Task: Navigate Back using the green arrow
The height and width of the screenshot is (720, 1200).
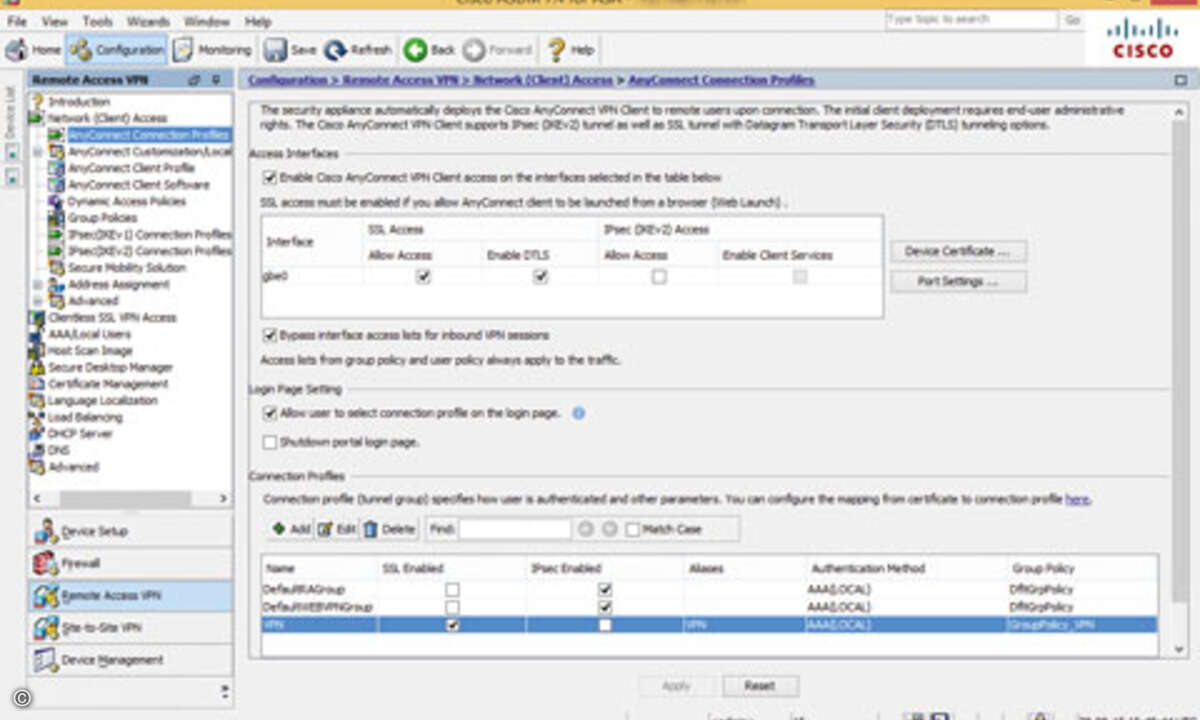Action: click(x=430, y=49)
